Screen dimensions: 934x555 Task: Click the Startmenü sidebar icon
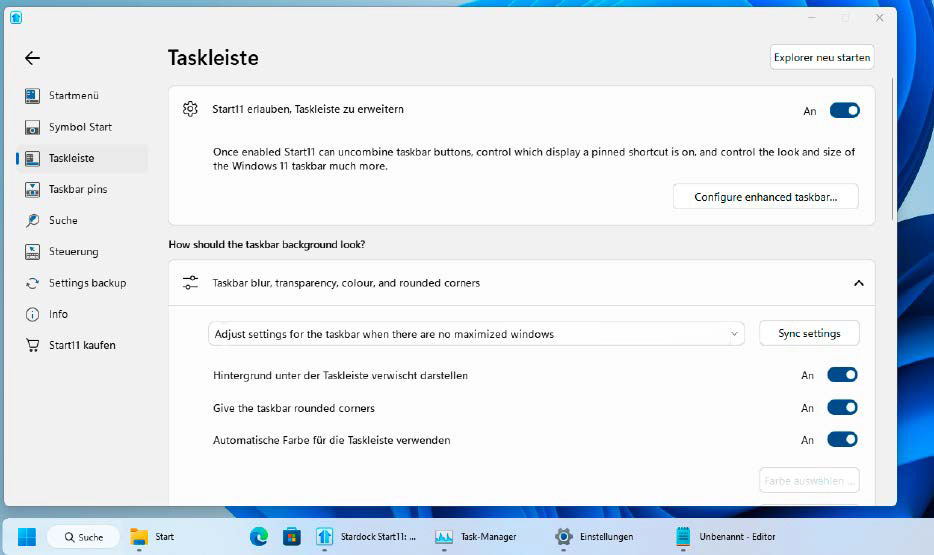[32, 95]
